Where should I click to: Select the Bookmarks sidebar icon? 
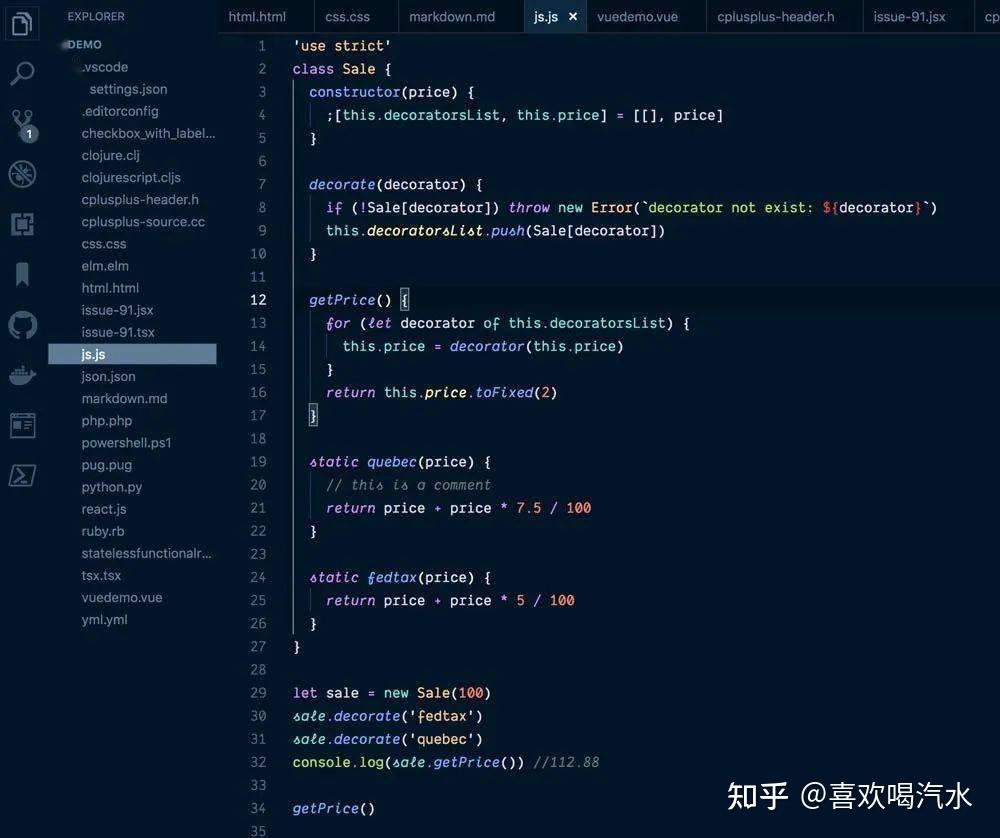click(x=22, y=274)
